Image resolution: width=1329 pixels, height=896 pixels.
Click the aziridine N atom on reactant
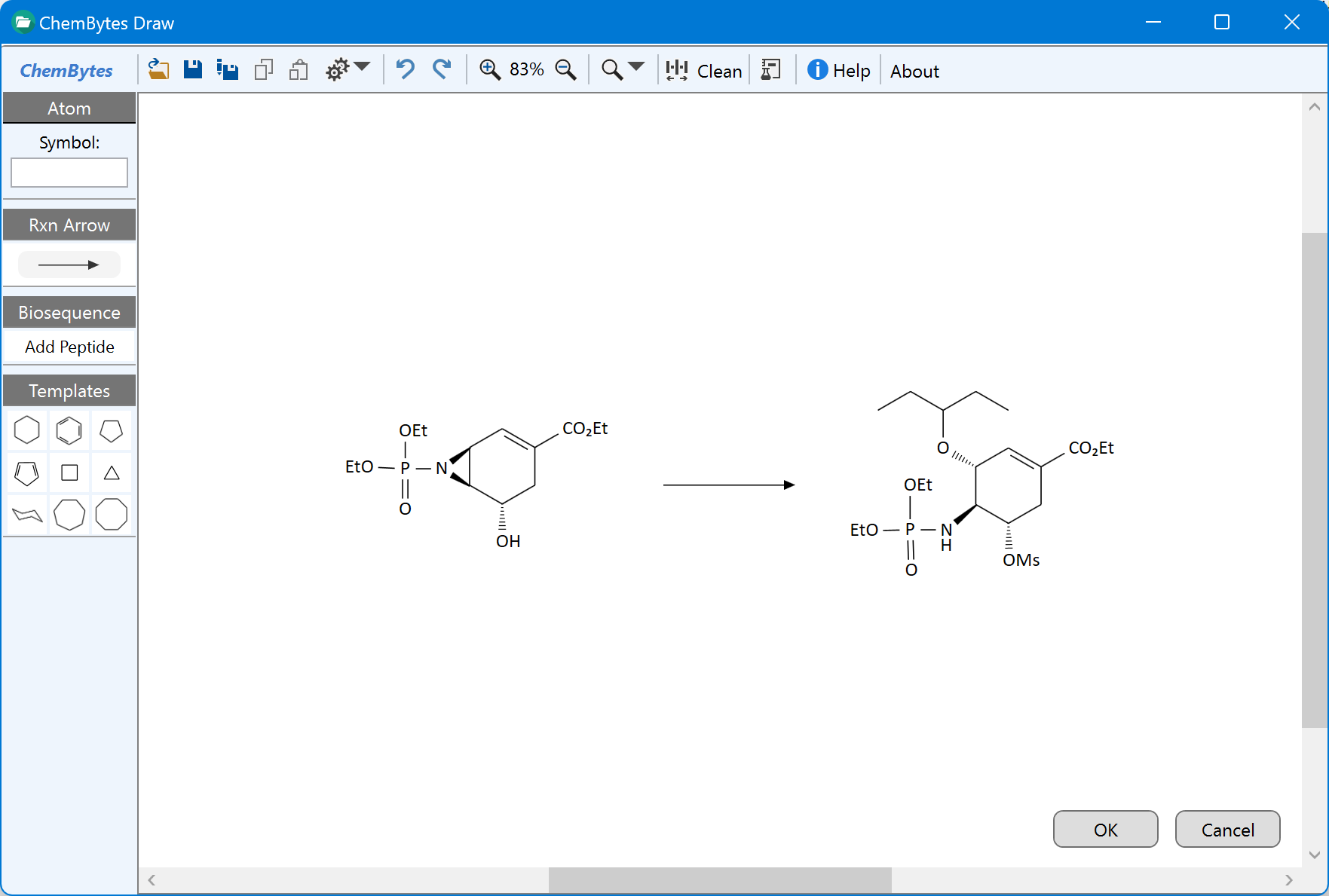pos(442,468)
